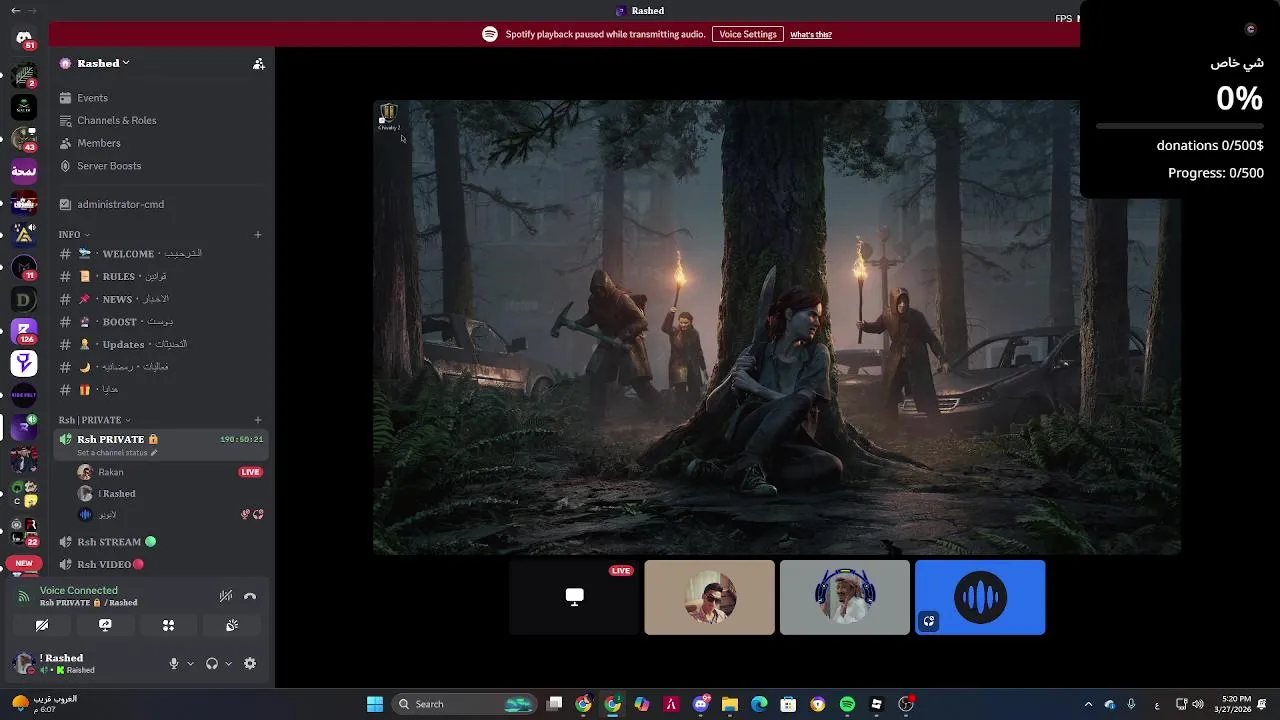Screen dimensions: 1280x720
Task: Expand headphones output options arrow
Action: click(228, 663)
